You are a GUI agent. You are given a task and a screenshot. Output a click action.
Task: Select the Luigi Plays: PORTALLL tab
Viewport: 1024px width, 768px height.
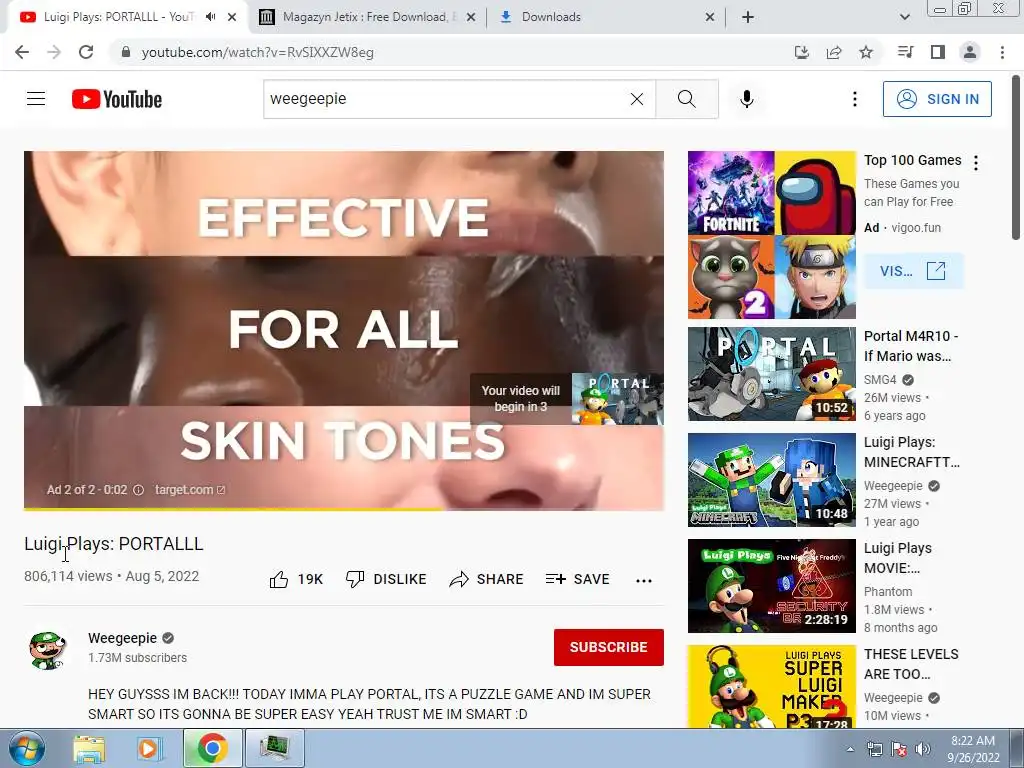click(118, 17)
